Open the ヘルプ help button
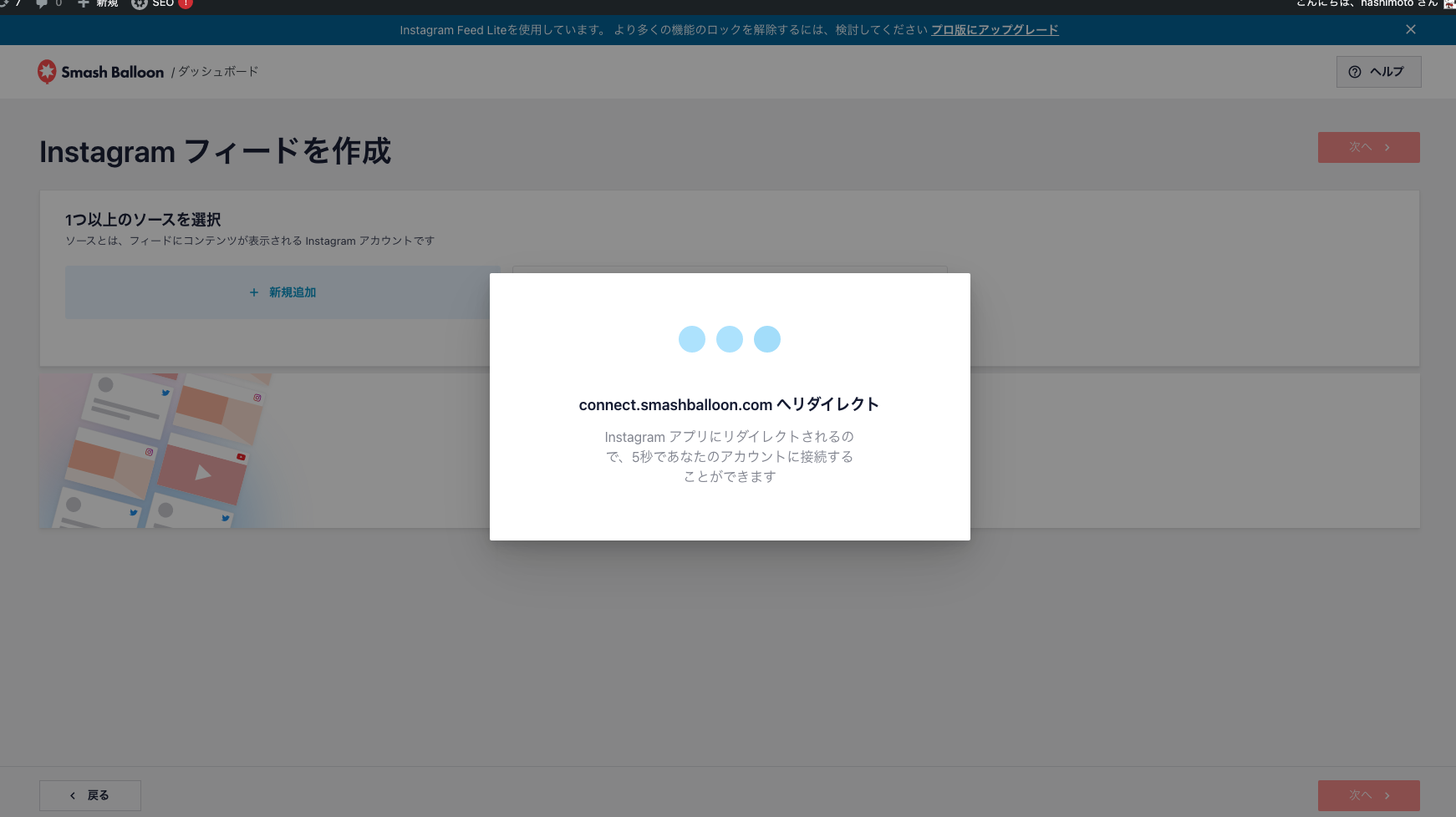This screenshot has width=1456, height=817. click(1378, 72)
